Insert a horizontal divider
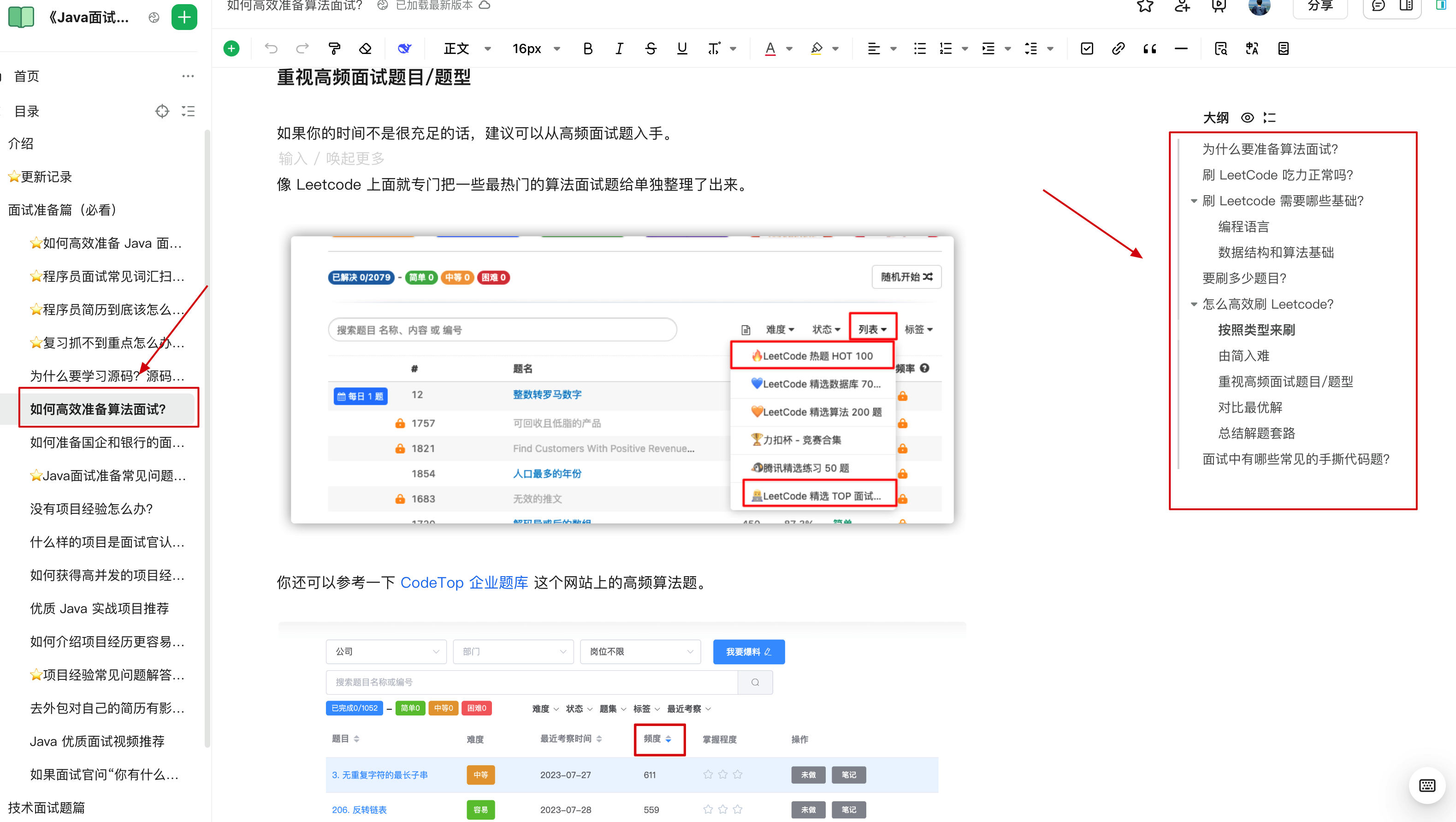 [1181, 48]
